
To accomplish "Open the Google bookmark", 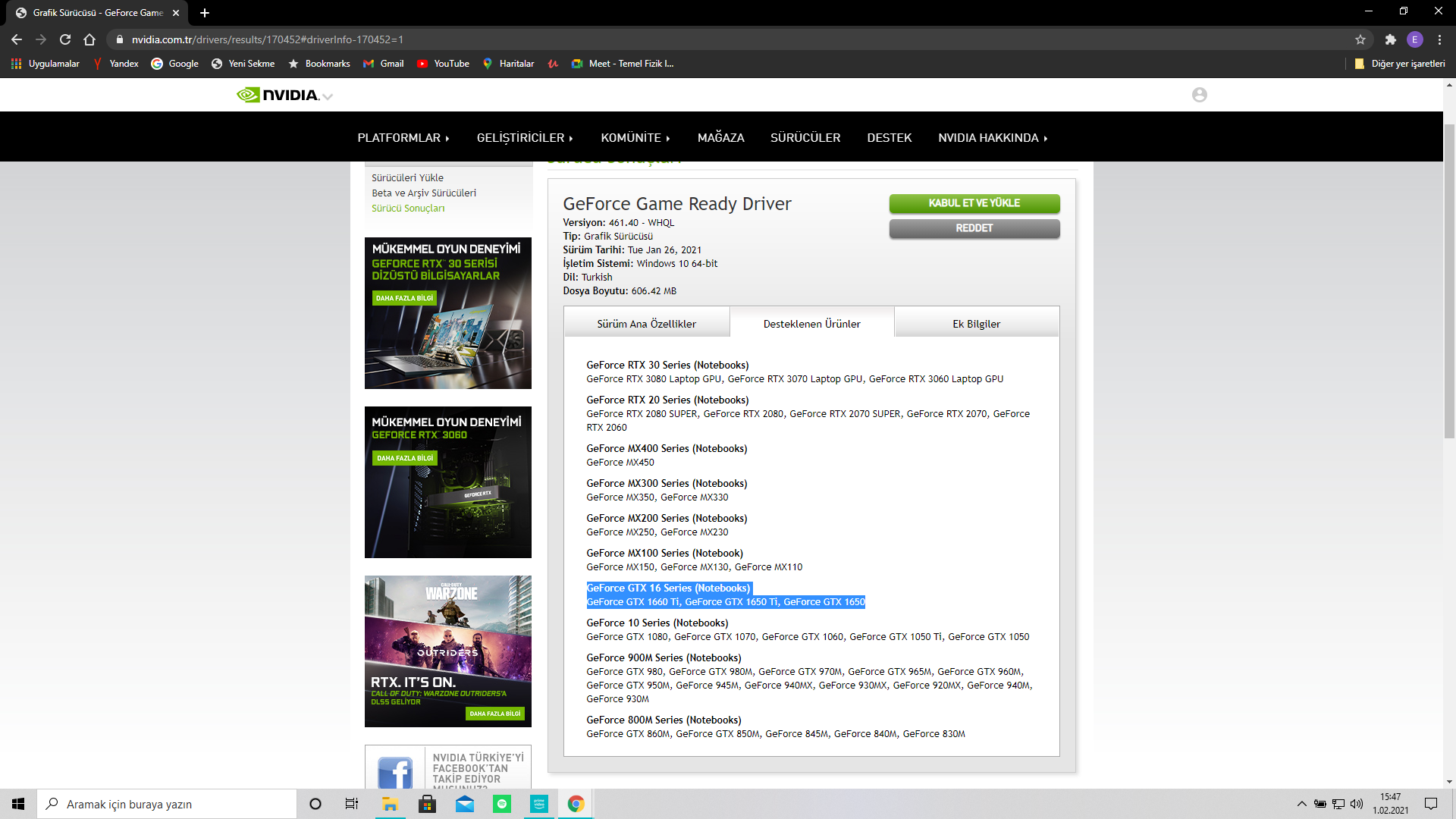I will [175, 64].
